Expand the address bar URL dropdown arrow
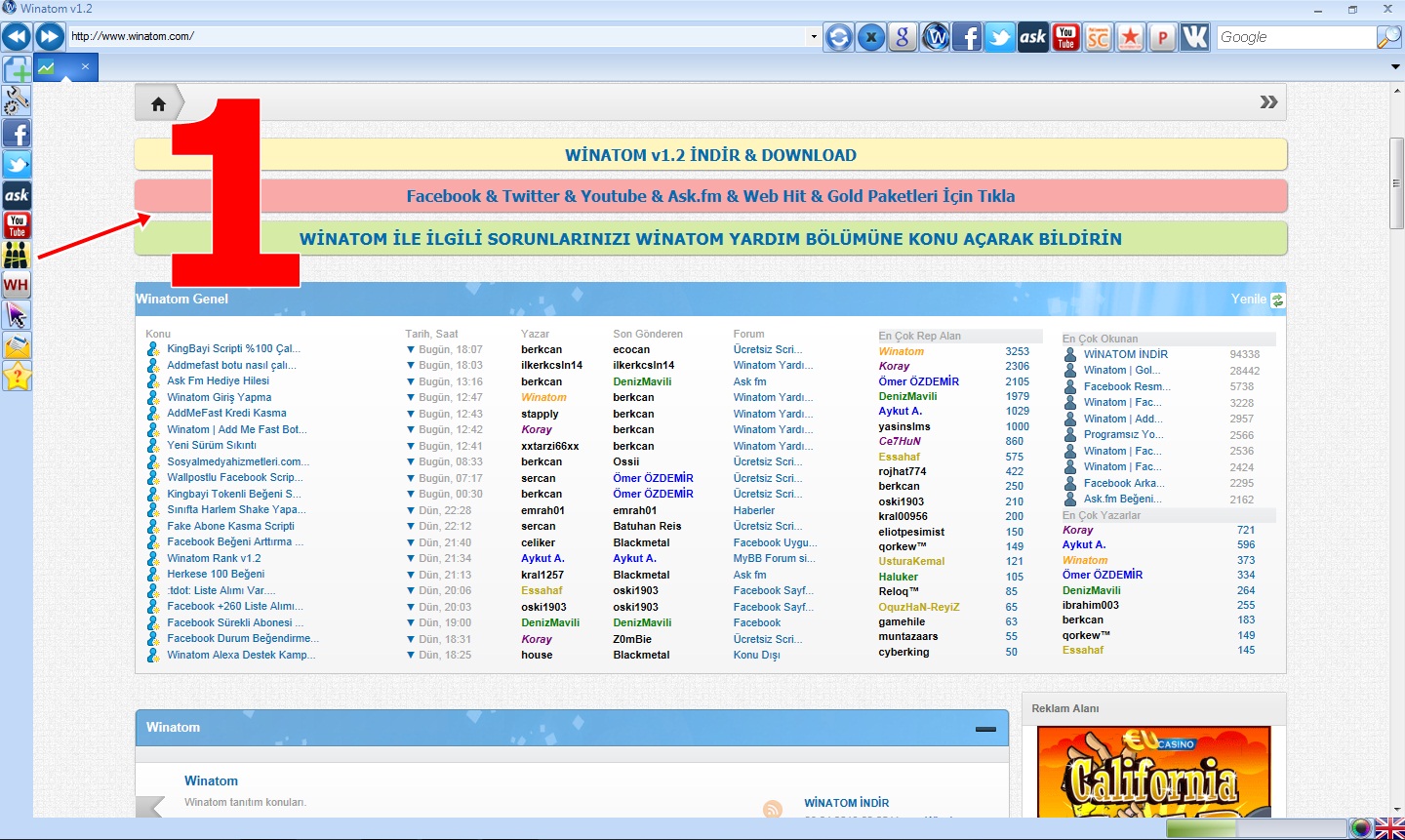This screenshot has height=840, width=1405. tap(814, 37)
